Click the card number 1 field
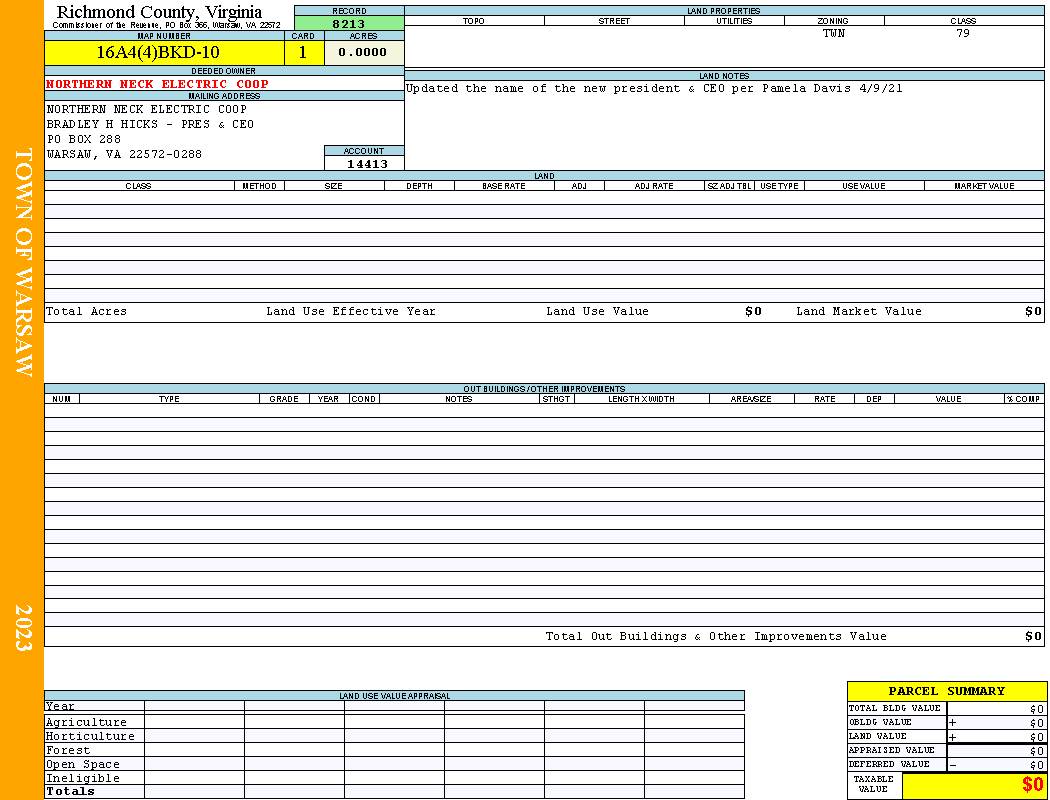The image size is (1050, 800). coord(303,52)
